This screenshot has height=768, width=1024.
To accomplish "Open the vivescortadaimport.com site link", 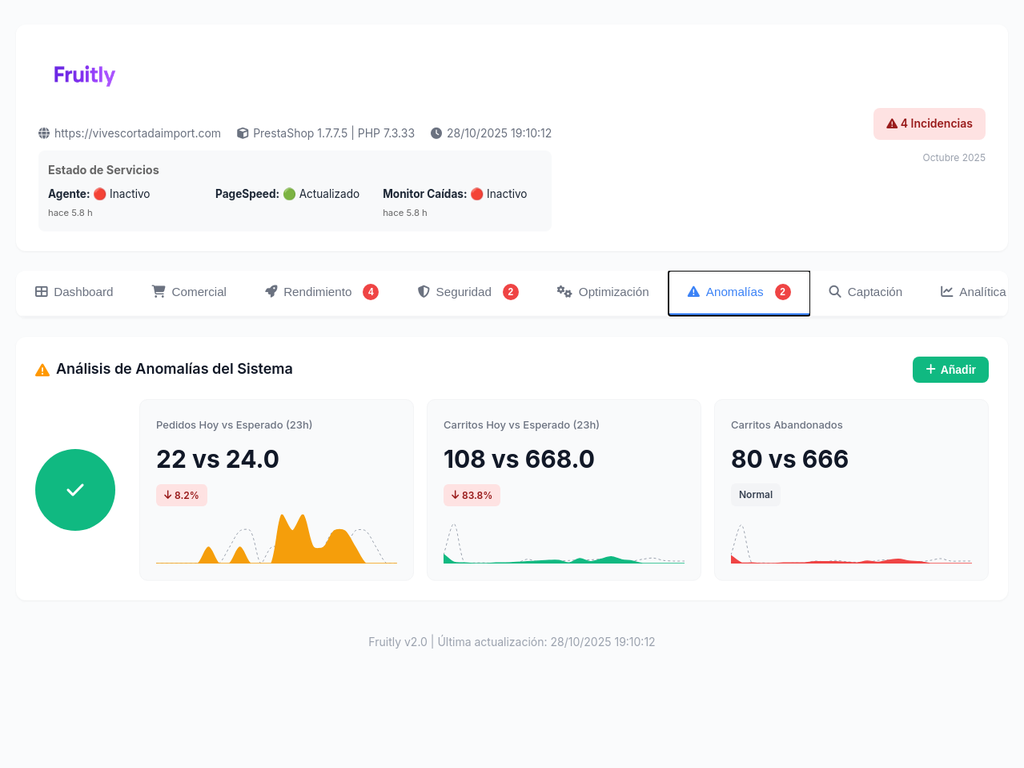I will pyautogui.click(x=137, y=133).
